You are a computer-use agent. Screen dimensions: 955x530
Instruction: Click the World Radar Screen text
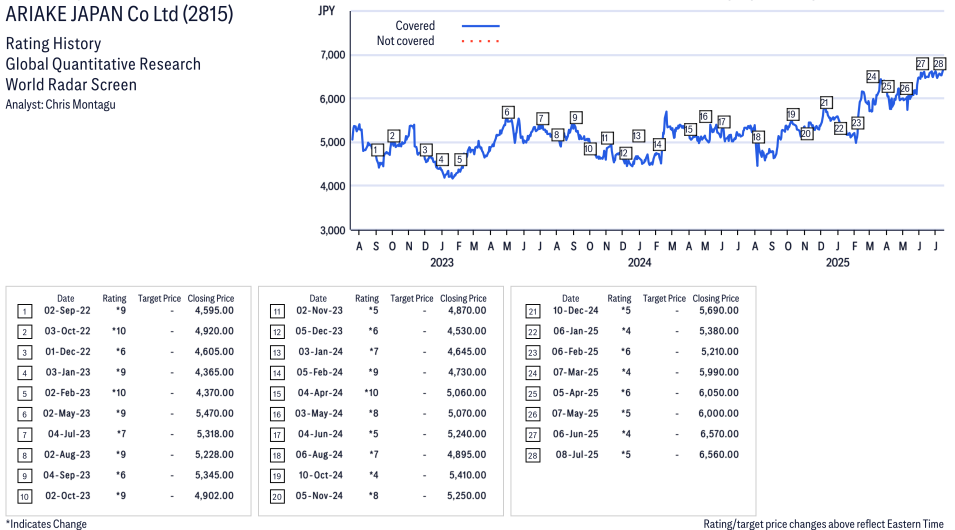[x=71, y=84]
